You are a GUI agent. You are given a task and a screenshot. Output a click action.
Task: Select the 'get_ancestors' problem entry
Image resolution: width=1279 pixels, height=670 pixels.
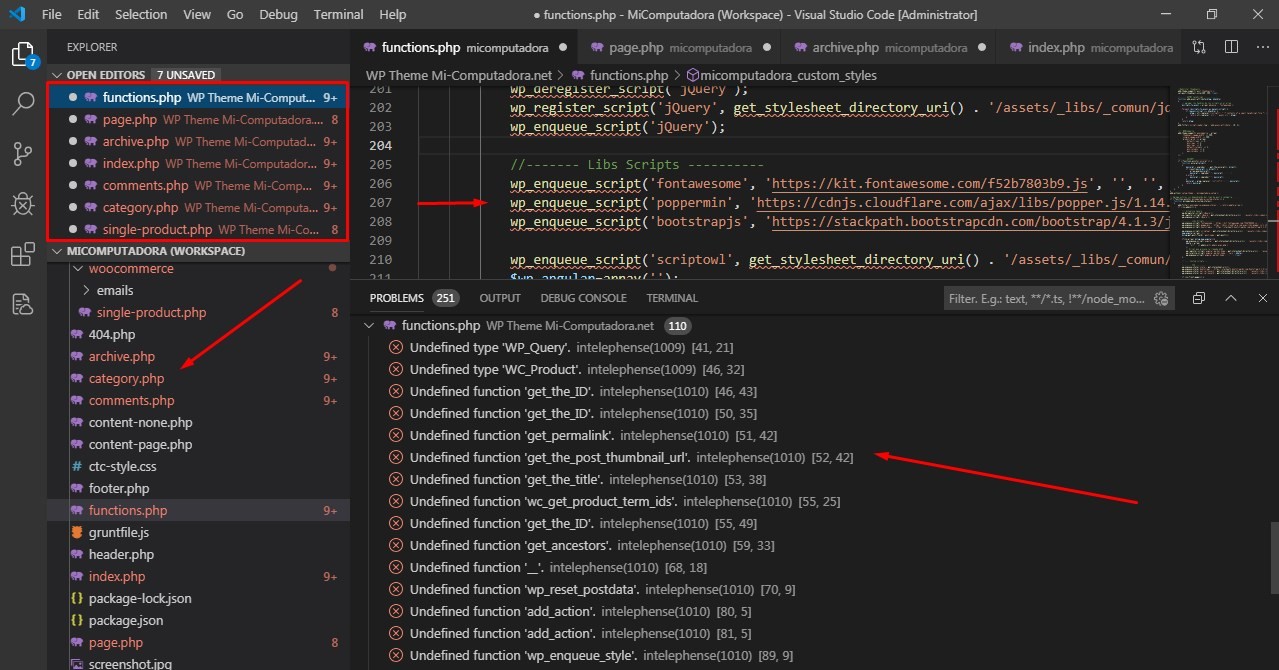(x=581, y=545)
